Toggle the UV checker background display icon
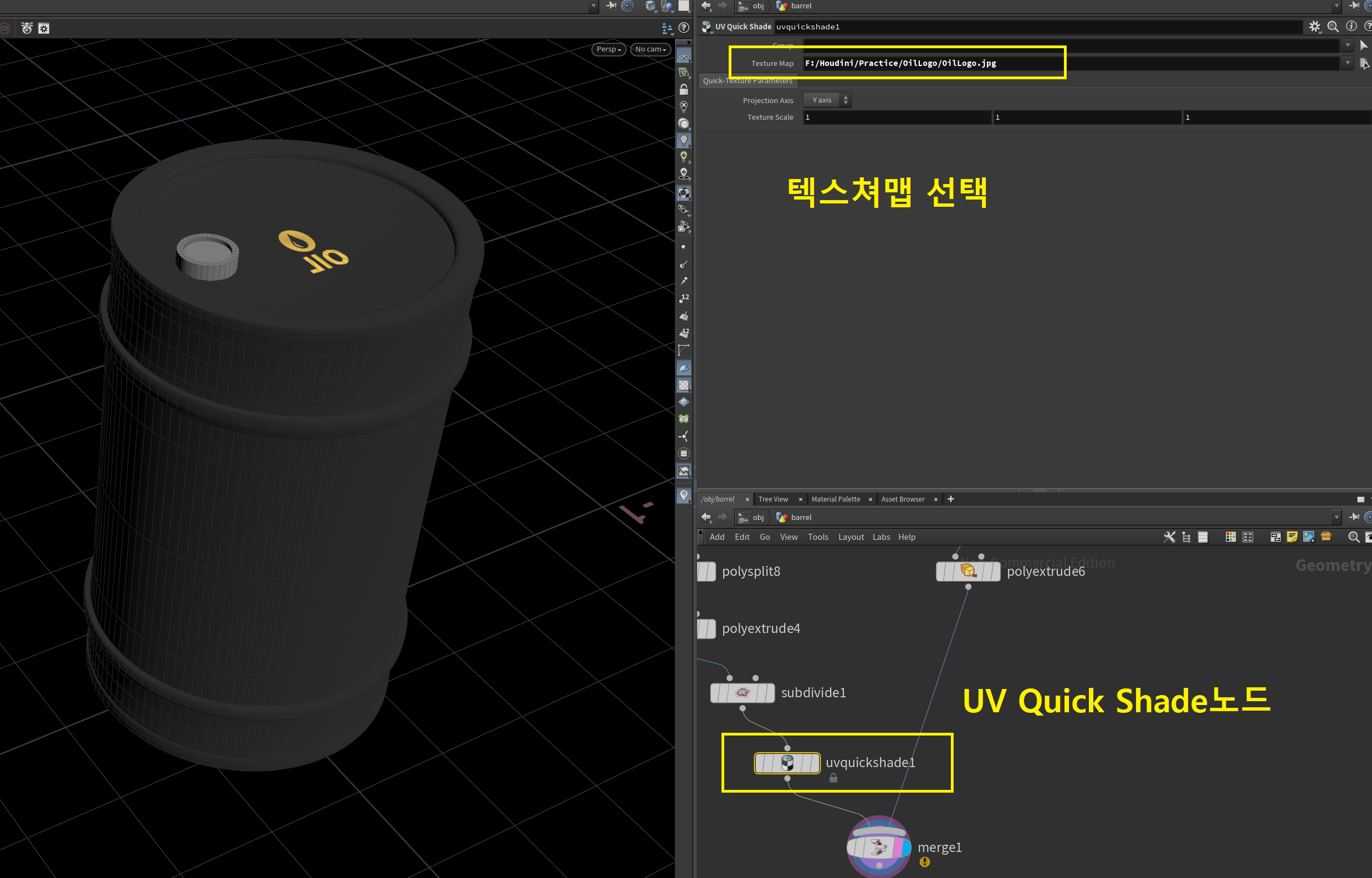Viewport: 1372px width, 878px height. (683, 385)
